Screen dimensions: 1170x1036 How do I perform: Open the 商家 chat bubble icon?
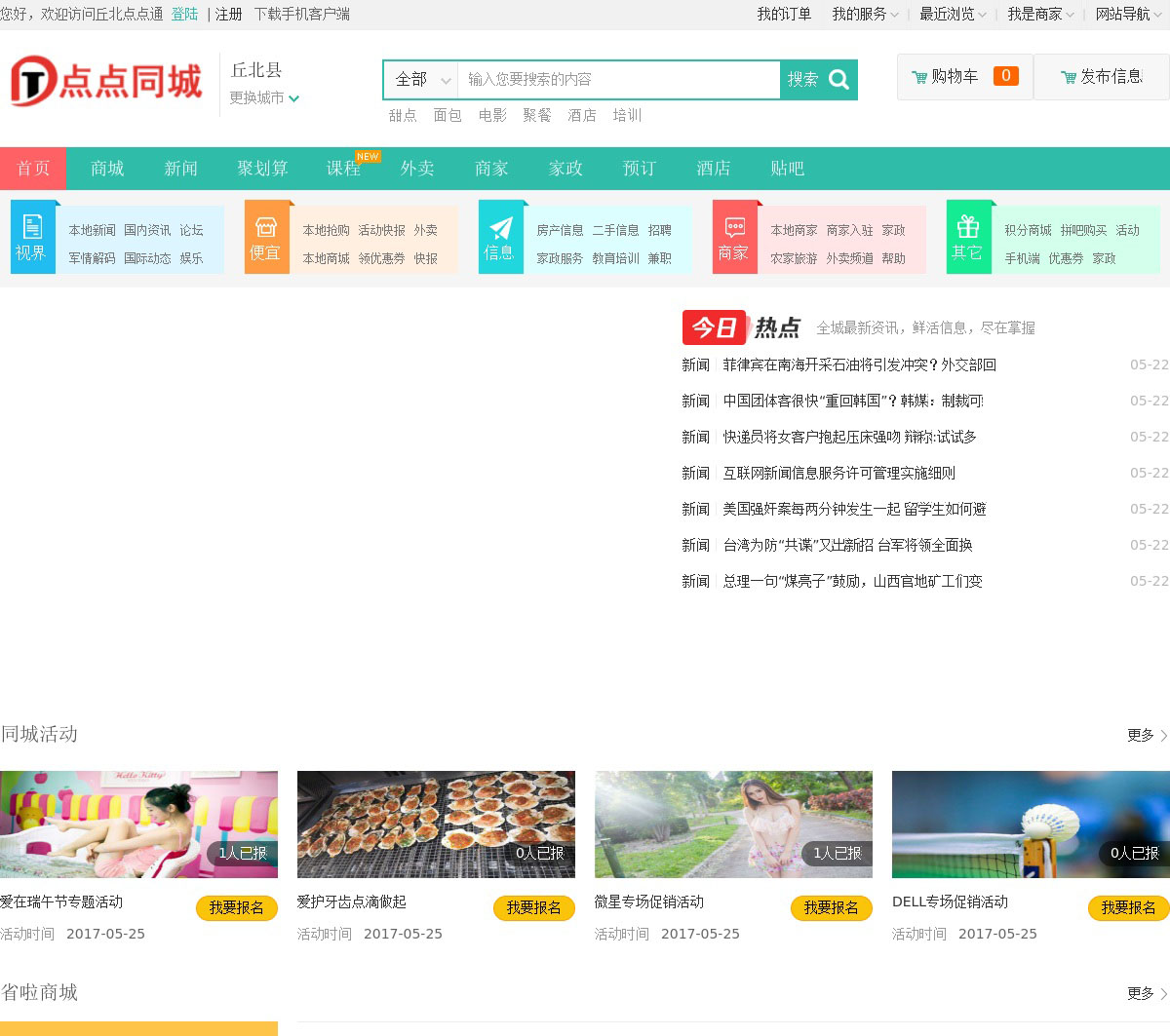(734, 228)
